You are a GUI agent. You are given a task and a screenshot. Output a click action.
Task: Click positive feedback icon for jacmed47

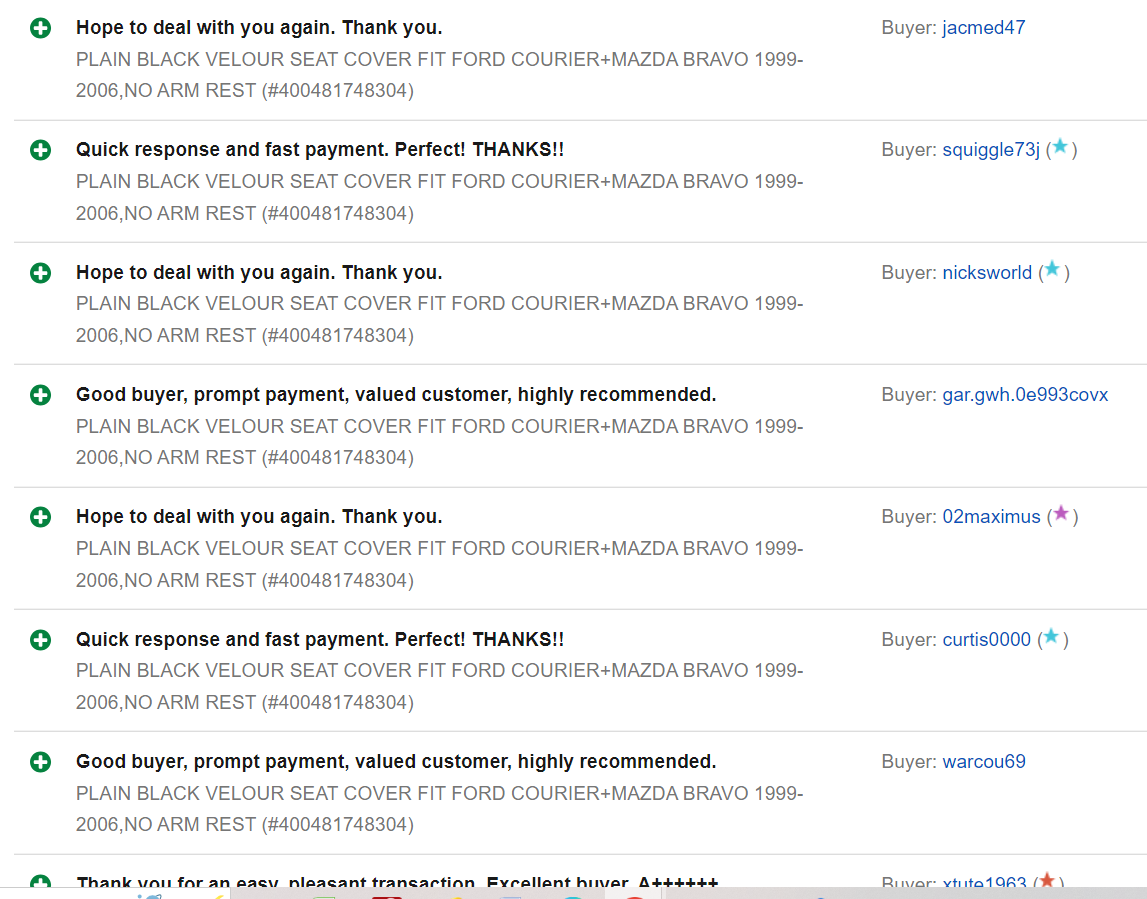(40, 29)
